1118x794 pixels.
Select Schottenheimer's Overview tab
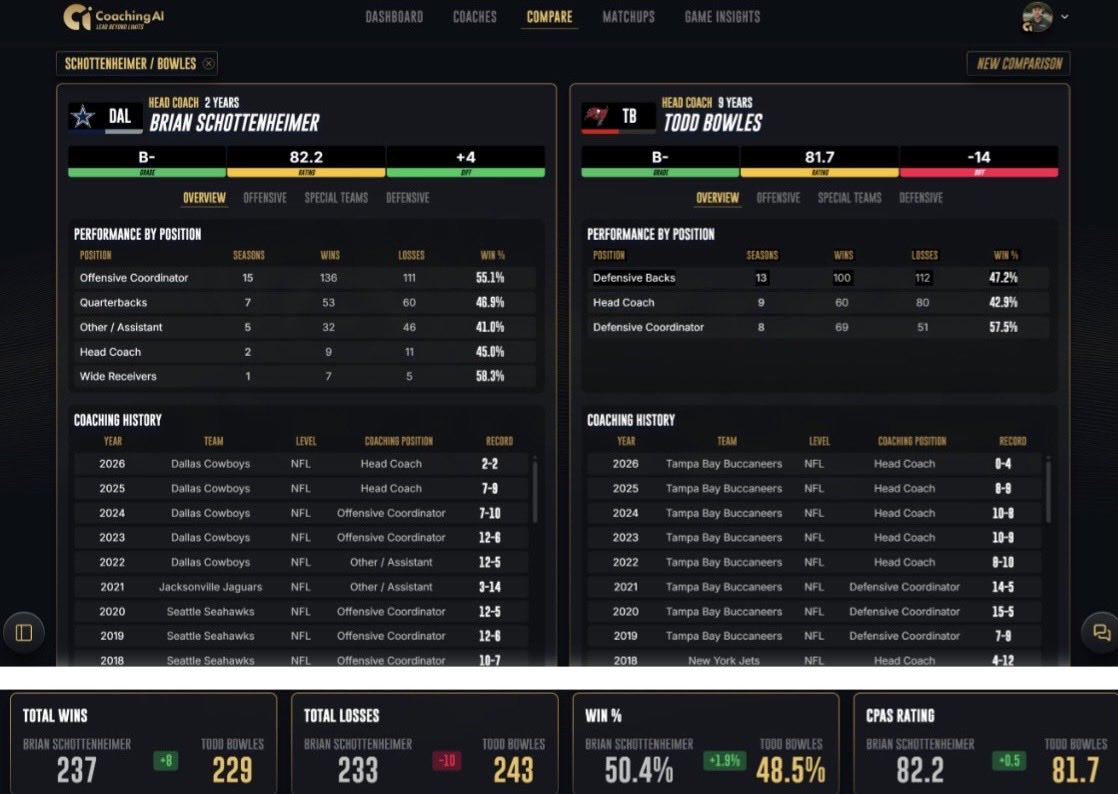[x=204, y=198]
